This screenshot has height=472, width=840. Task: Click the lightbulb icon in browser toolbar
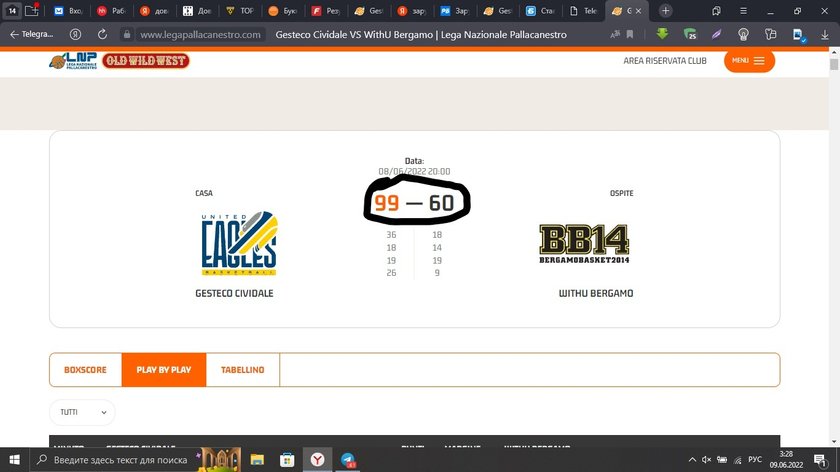click(743, 34)
